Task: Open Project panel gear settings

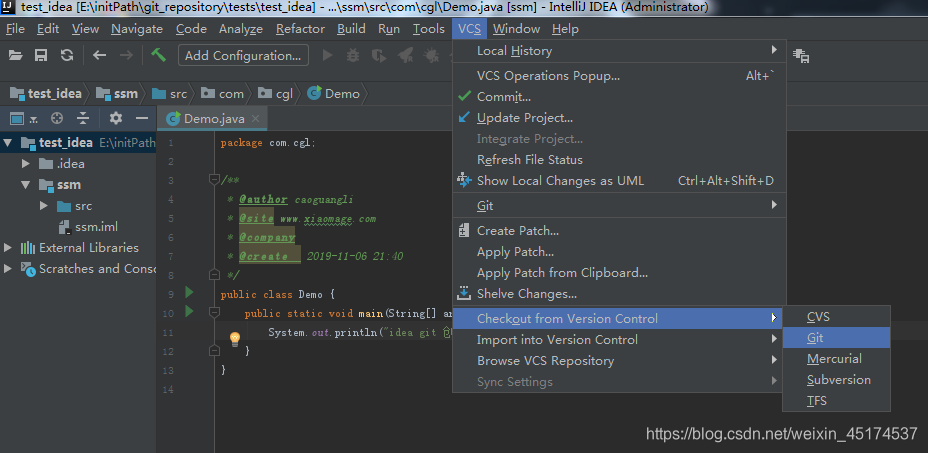Action: [x=116, y=118]
